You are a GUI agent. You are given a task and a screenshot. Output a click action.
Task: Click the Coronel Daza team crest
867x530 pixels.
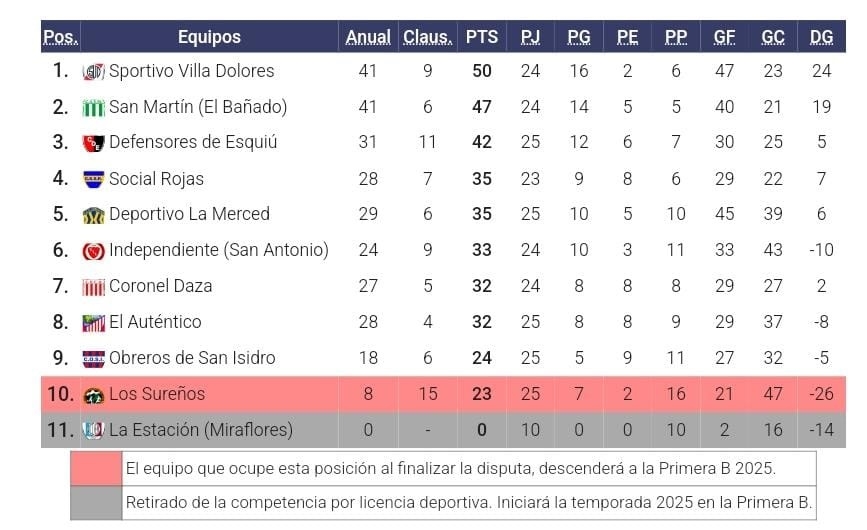[94, 287]
